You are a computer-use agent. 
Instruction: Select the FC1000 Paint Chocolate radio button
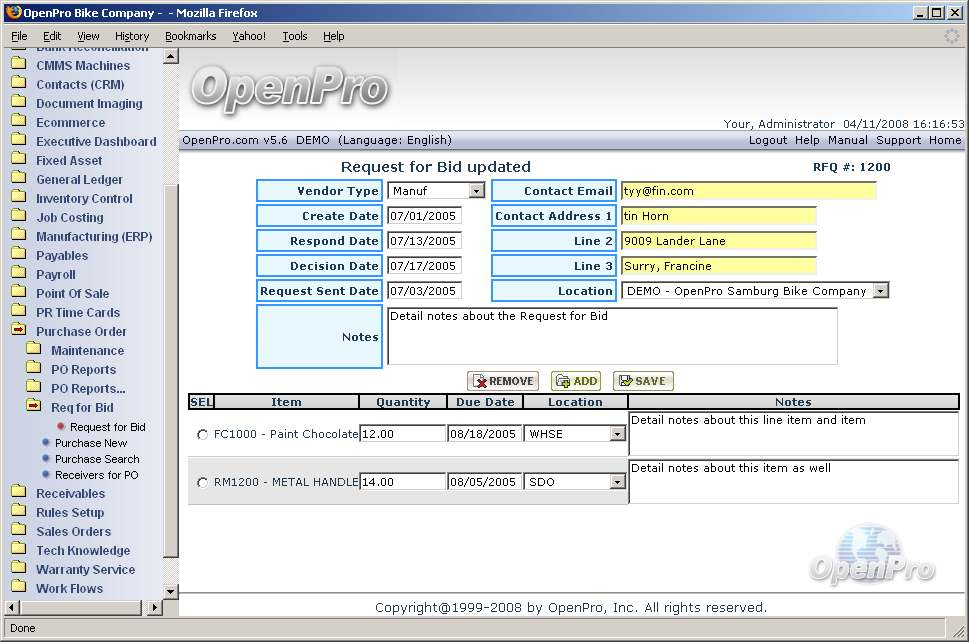tap(203, 434)
